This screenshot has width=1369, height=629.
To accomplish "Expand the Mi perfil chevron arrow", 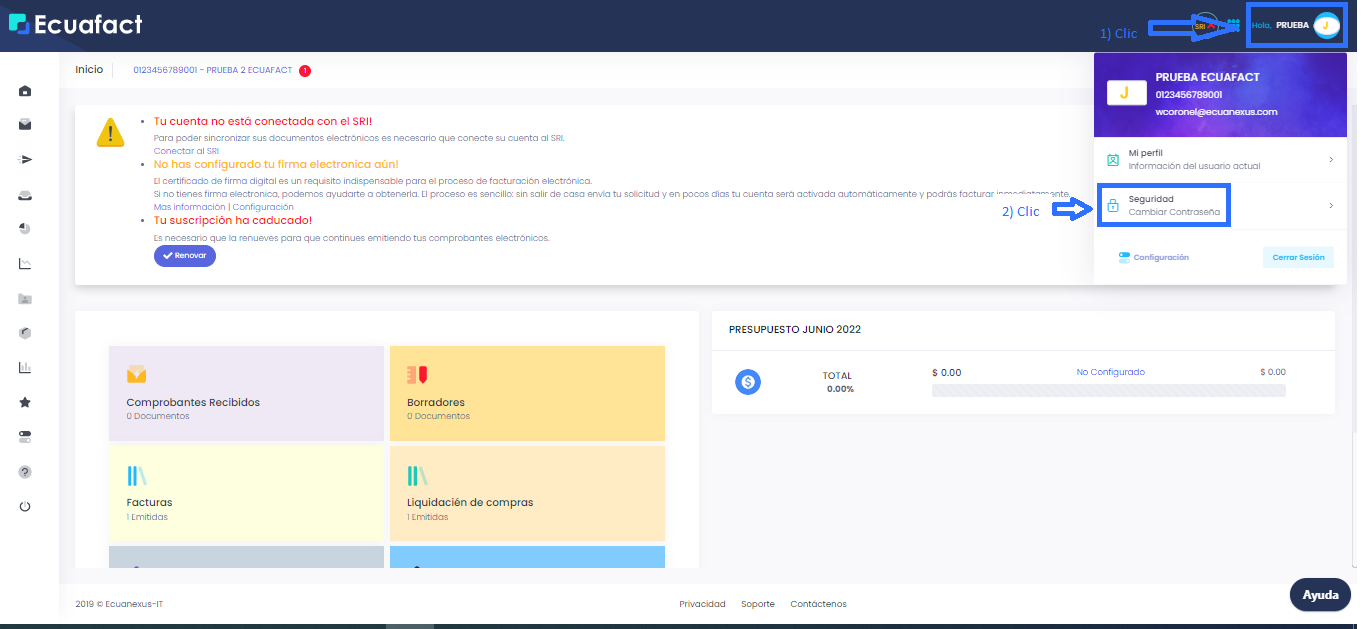I will coord(1330,159).
